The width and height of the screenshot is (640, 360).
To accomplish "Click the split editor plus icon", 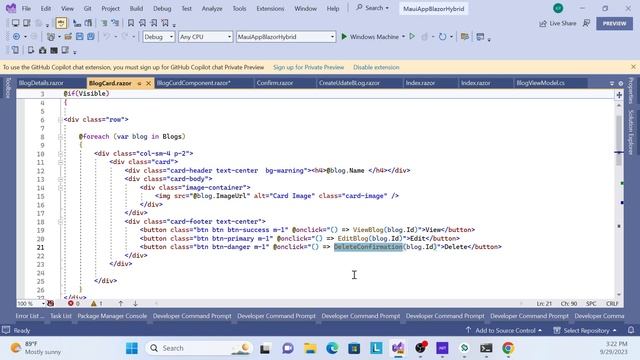I will (x=619, y=95).
